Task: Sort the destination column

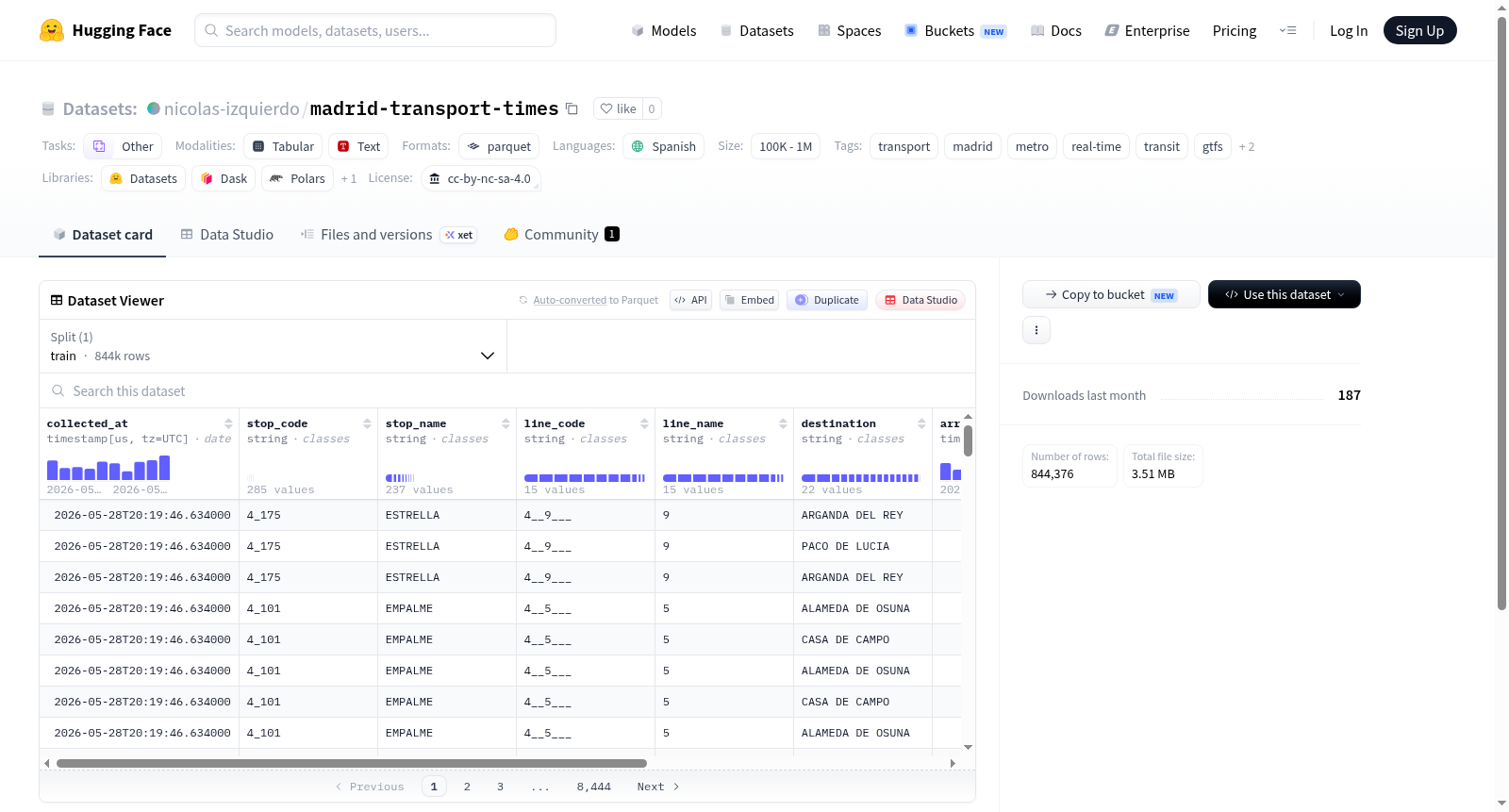Action: click(x=921, y=423)
